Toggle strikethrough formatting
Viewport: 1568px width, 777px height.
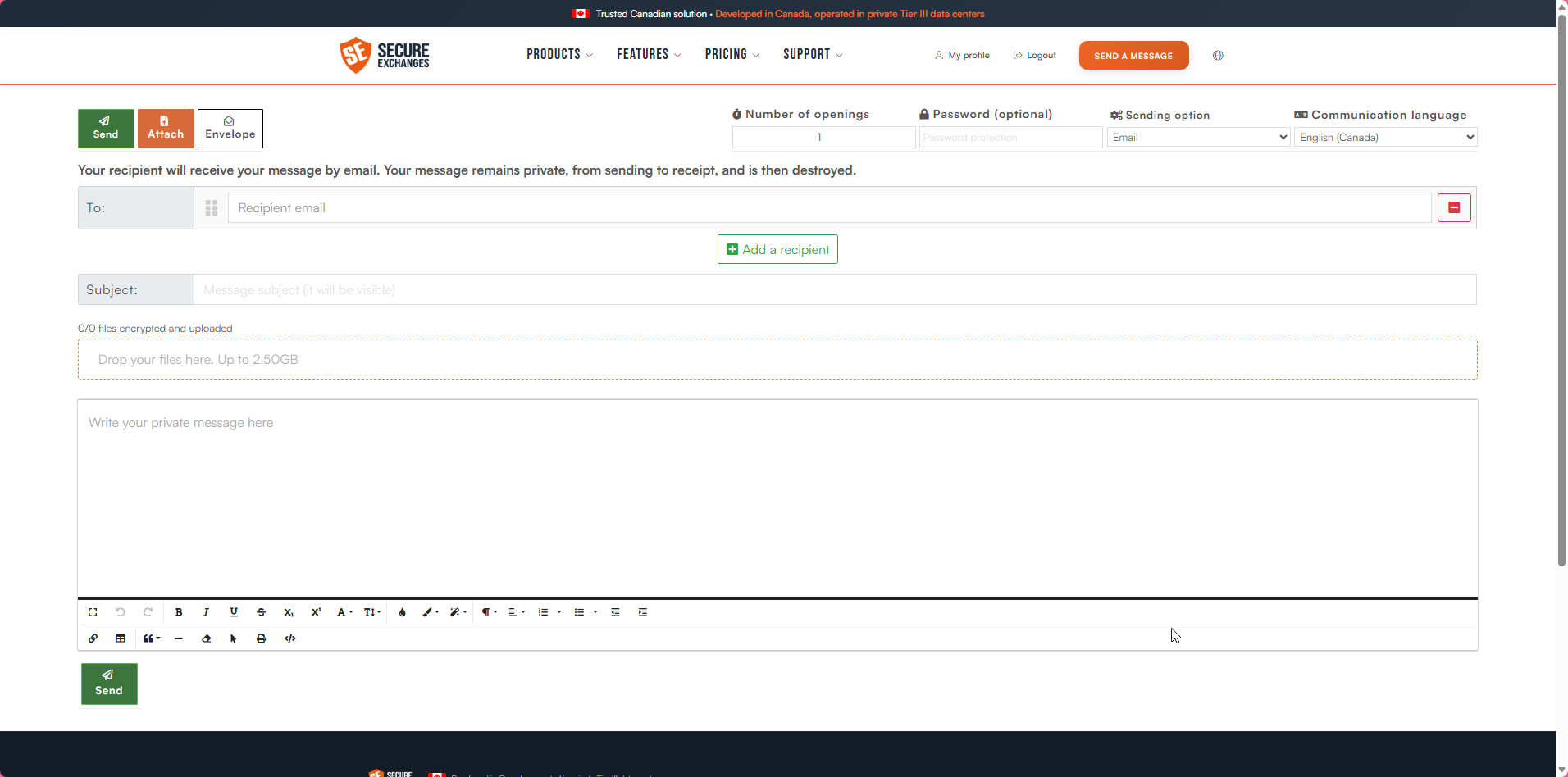[x=261, y=612]
